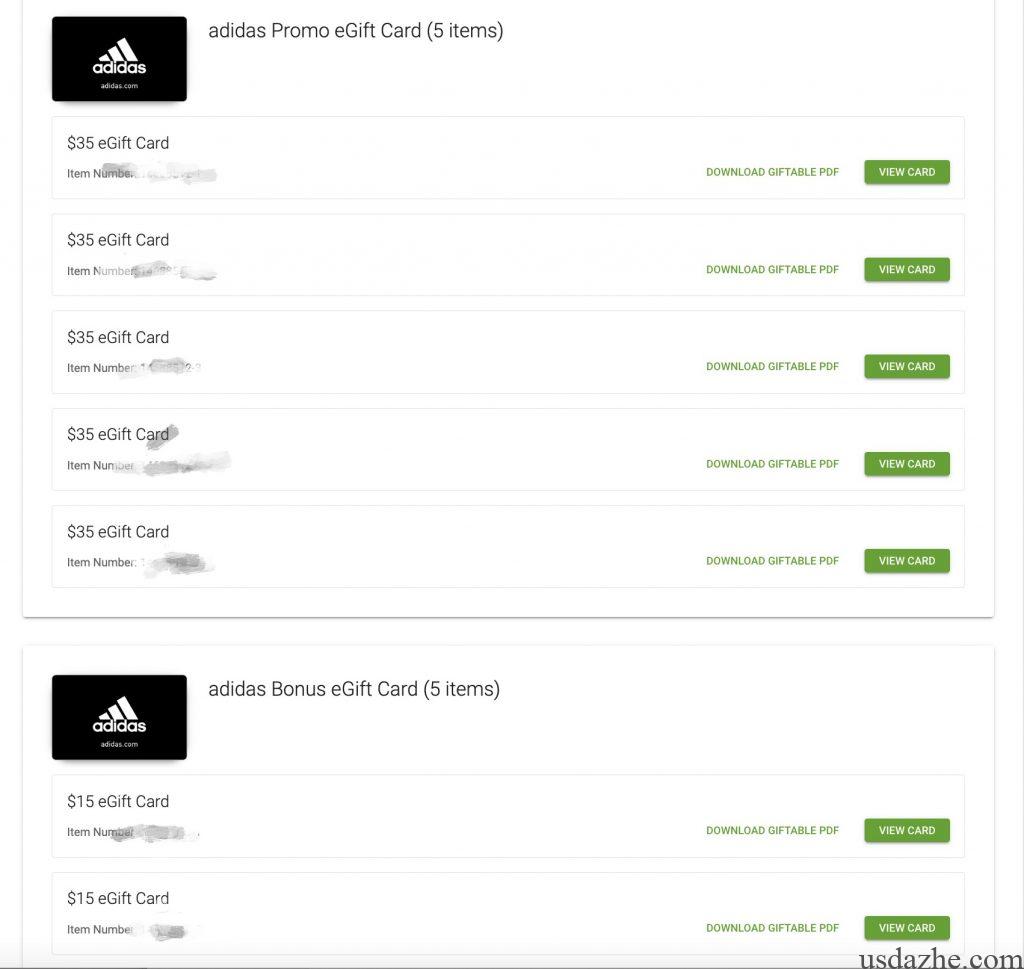Download giftable PDF for fourth $35 card
The height and width of the screenshot is (969, 1024).
pos(772,464)
